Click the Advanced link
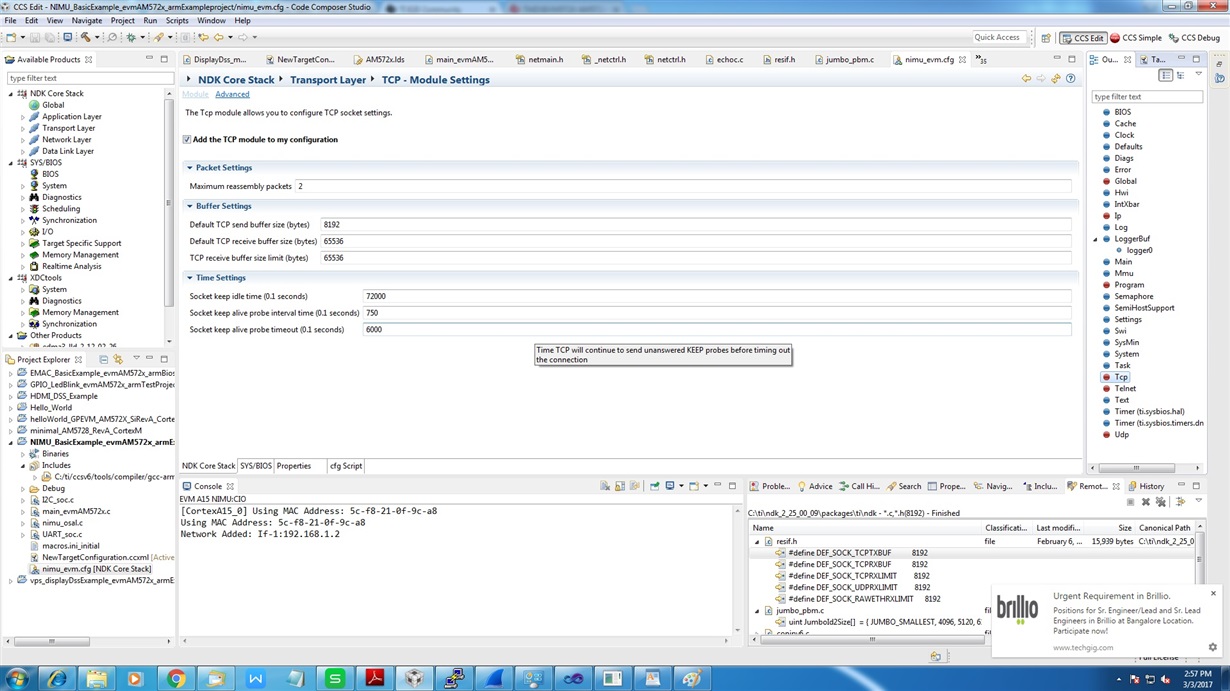The width and height of the screenshot is (1230, 691). [x=232, y=94]
